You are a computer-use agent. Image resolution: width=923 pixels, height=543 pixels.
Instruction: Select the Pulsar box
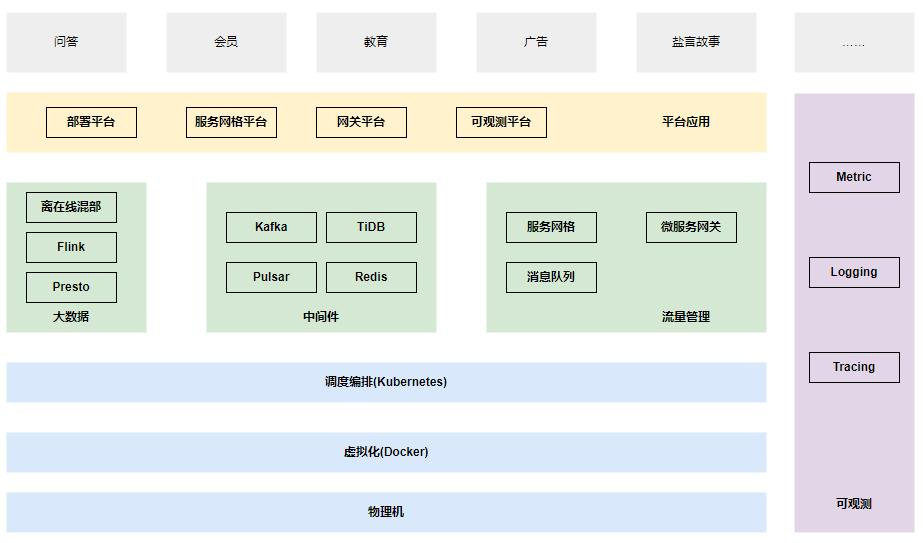point(271,277)
